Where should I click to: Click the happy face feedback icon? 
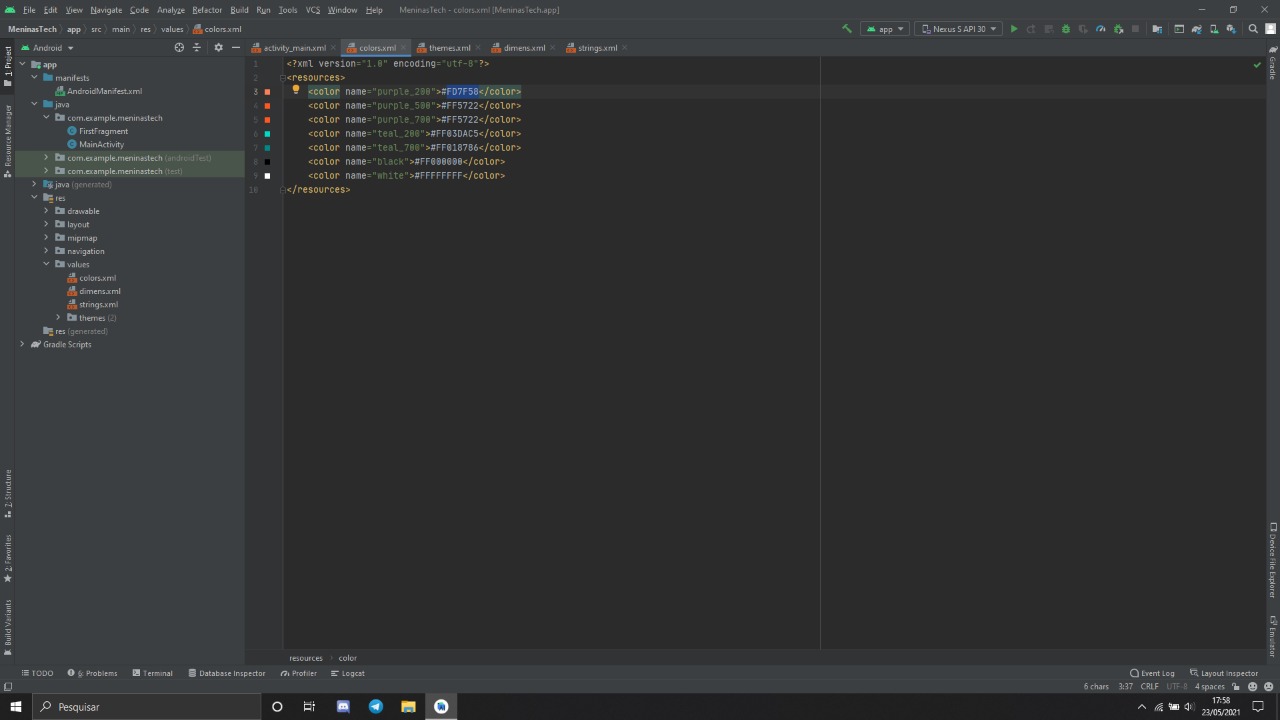(1253, 687)
